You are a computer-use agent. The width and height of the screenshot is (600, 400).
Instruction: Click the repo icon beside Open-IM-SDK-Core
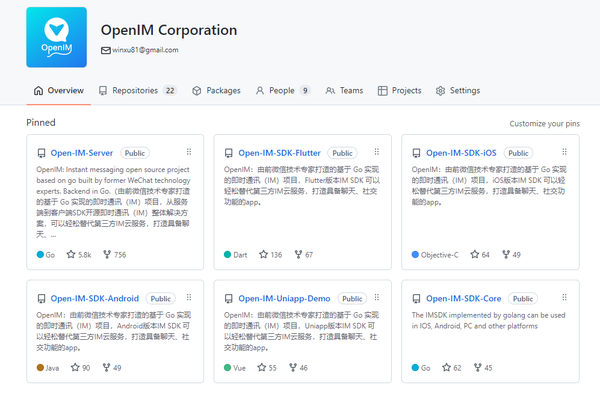[x=416, y=299]
